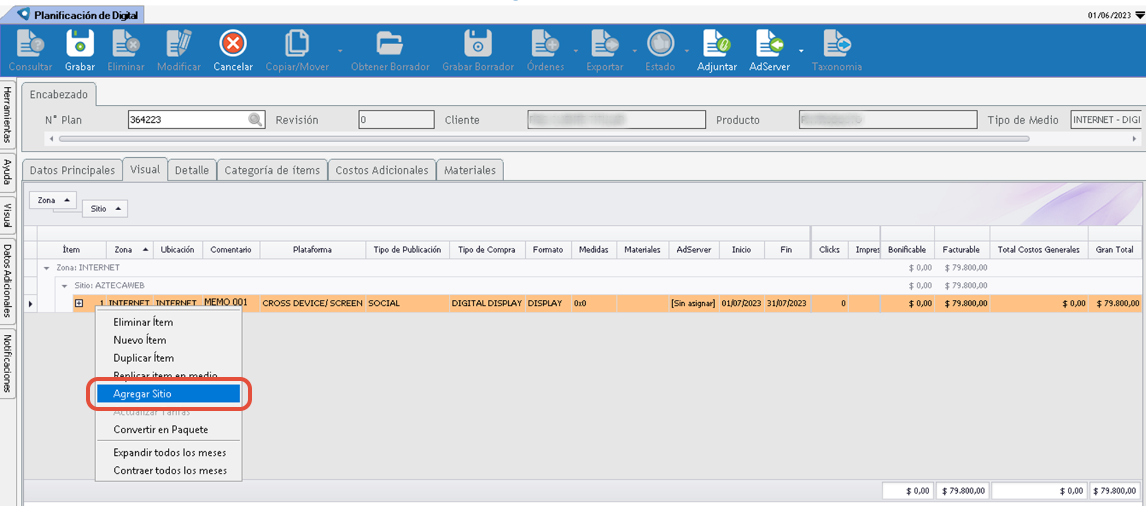Cancel editing with the Cancelar icon

(x=232, y=45)
